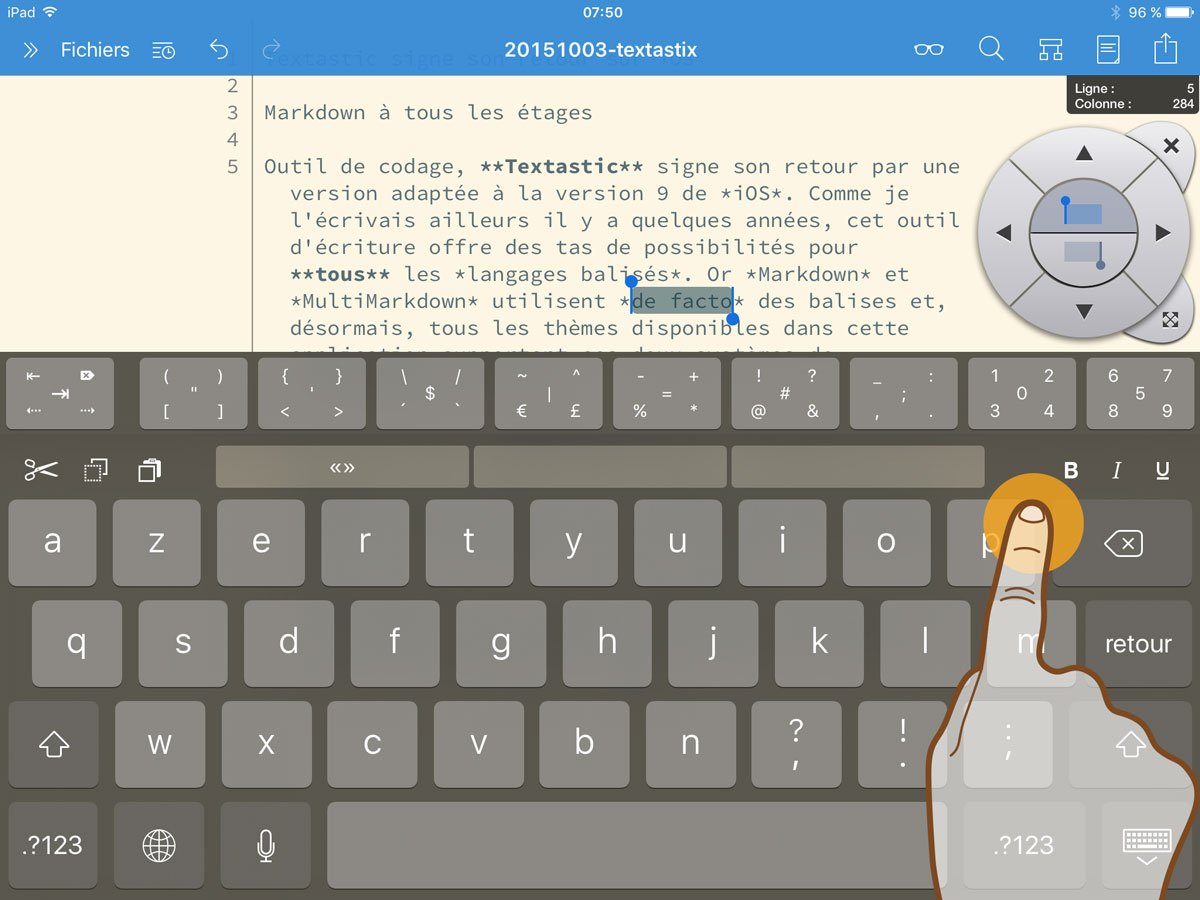Move the cursor right with the wheel

(x=1162, y=233)
